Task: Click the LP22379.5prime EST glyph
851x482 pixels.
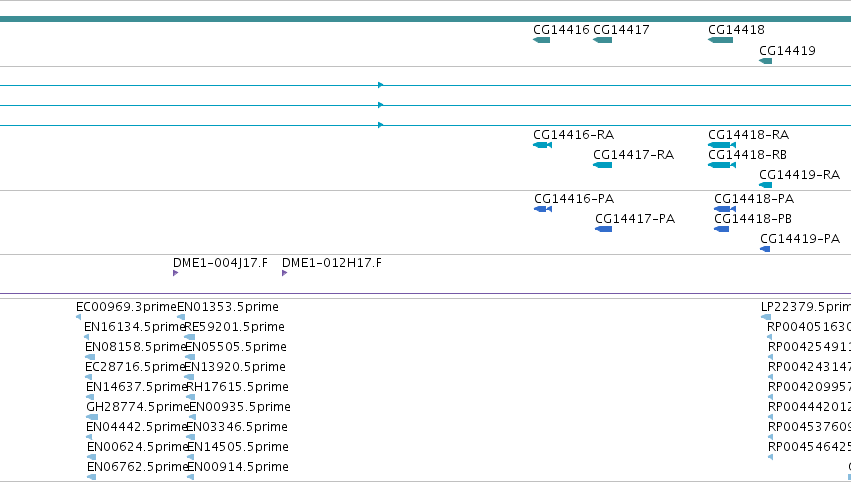Action: [766, 317]
